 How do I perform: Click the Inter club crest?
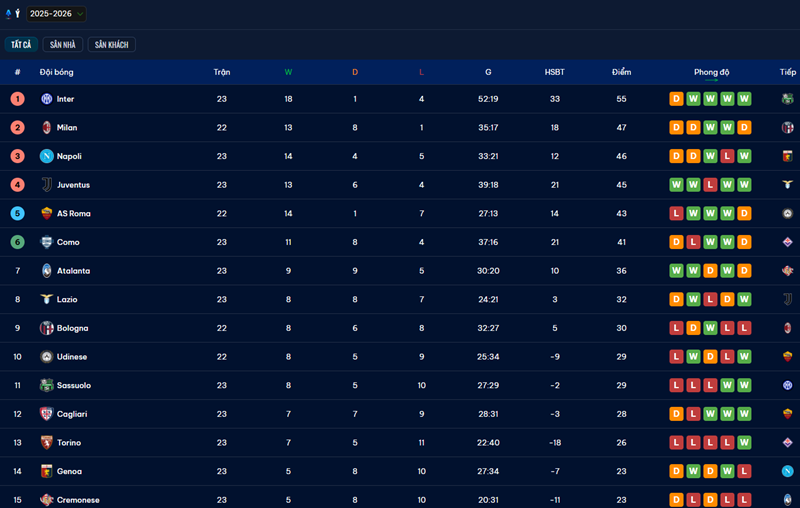pyautogui.click(x=46, y=99)
